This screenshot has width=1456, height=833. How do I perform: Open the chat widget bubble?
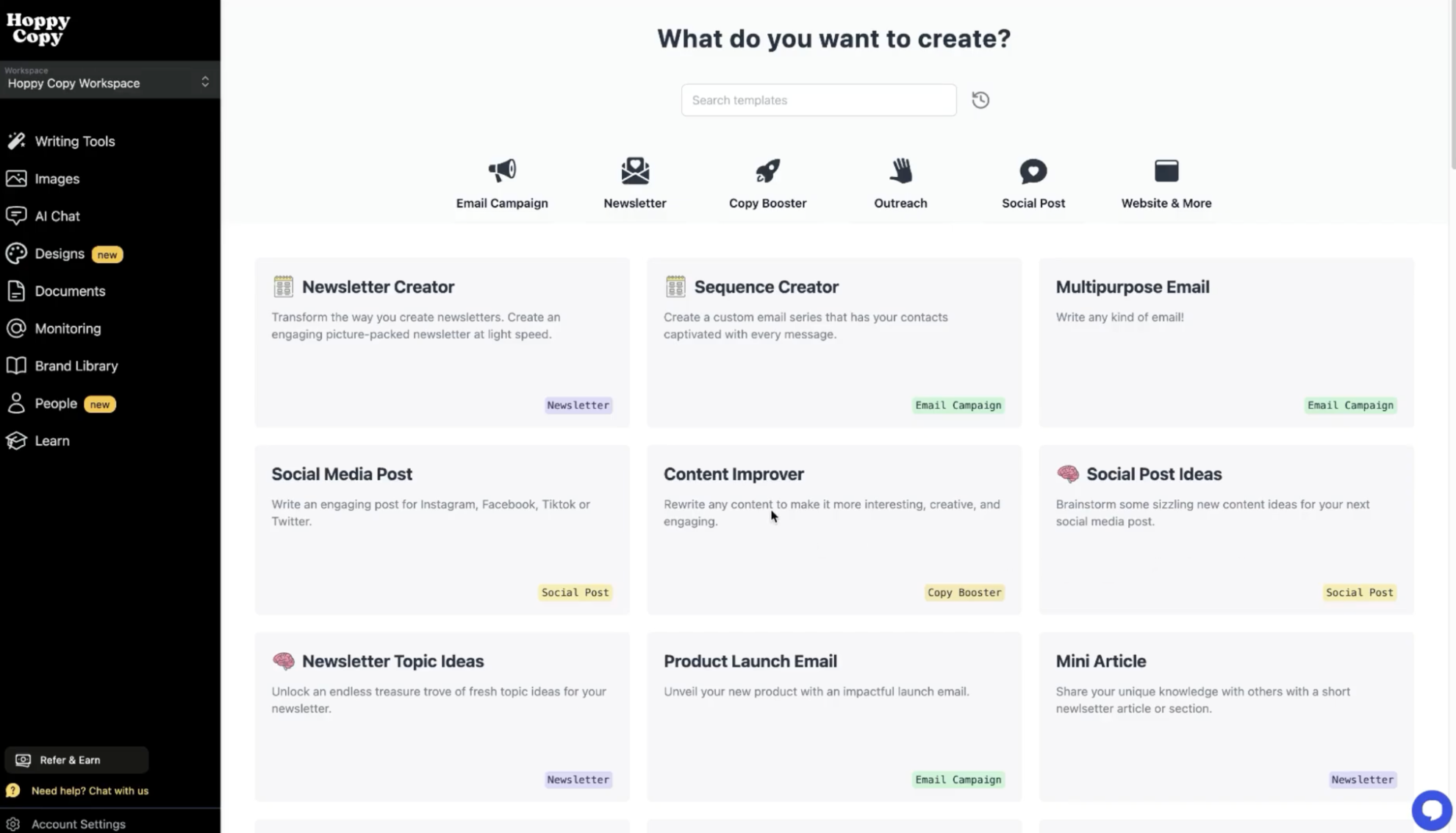point(1431,809)
